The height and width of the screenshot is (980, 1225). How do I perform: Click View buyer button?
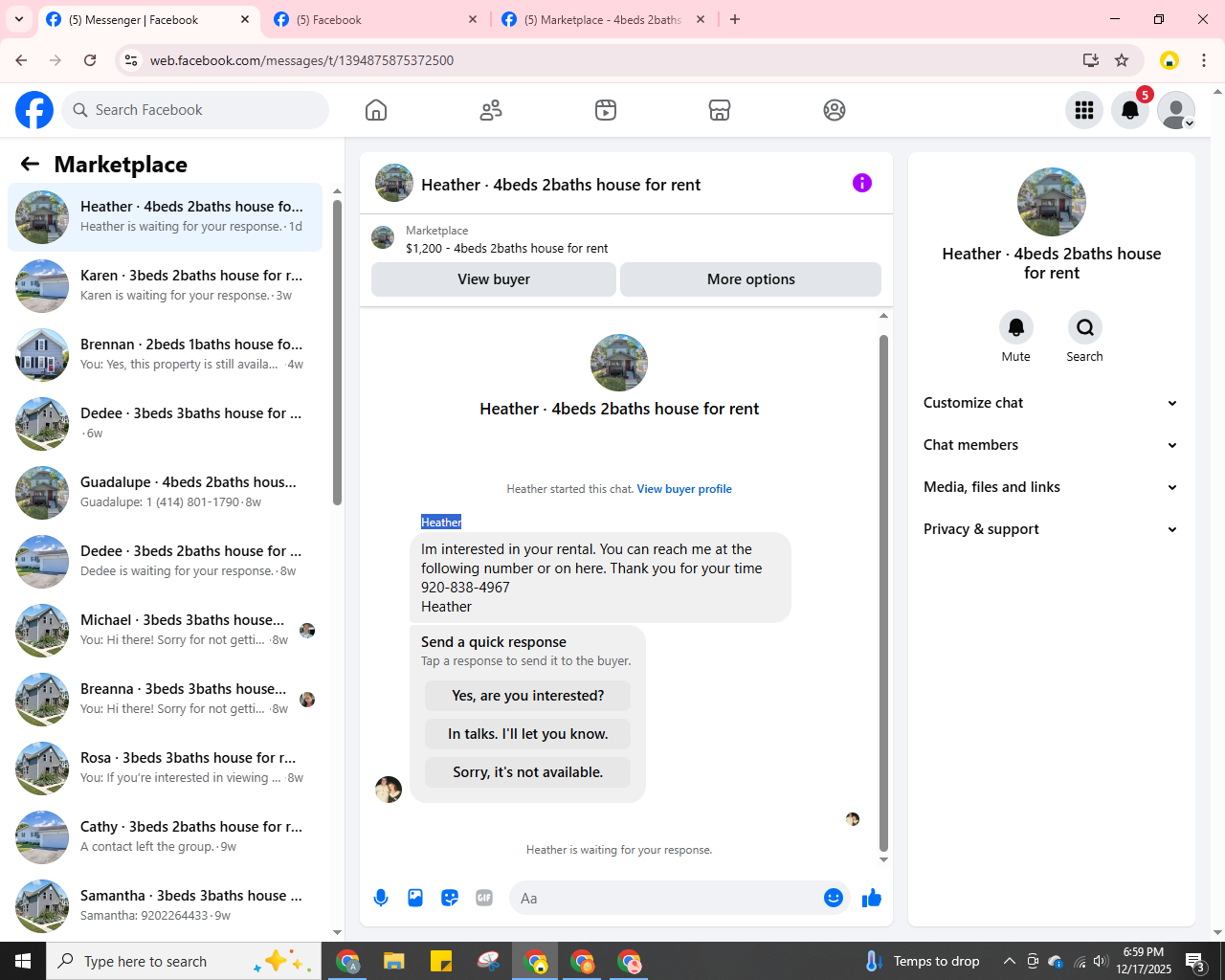tap(494, 279)
